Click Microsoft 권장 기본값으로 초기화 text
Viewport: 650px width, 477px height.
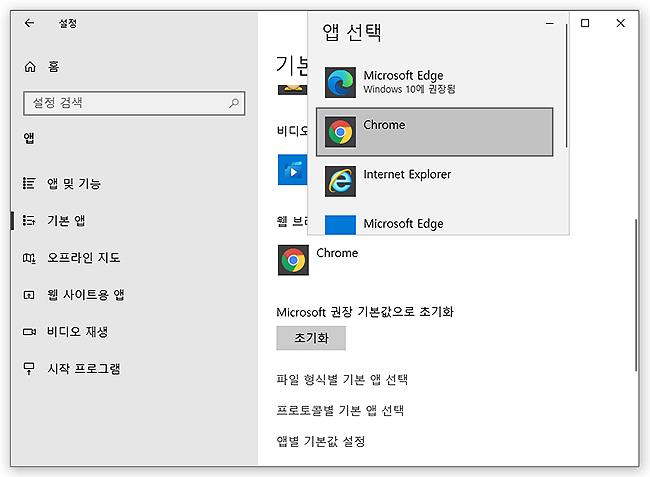click(365, 312)
